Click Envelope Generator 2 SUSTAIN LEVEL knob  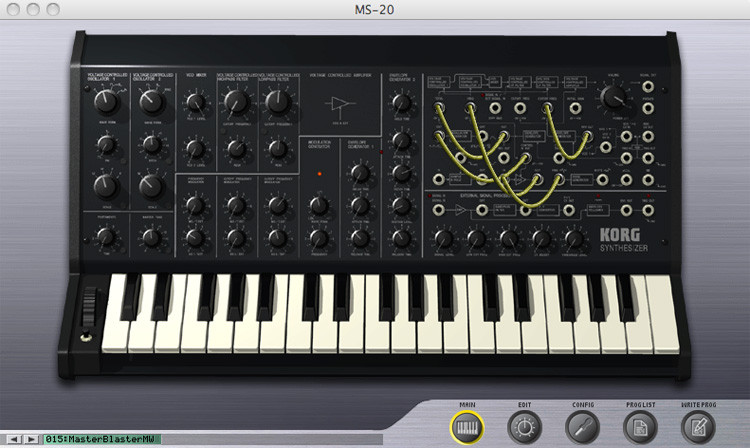coord(402,206)
